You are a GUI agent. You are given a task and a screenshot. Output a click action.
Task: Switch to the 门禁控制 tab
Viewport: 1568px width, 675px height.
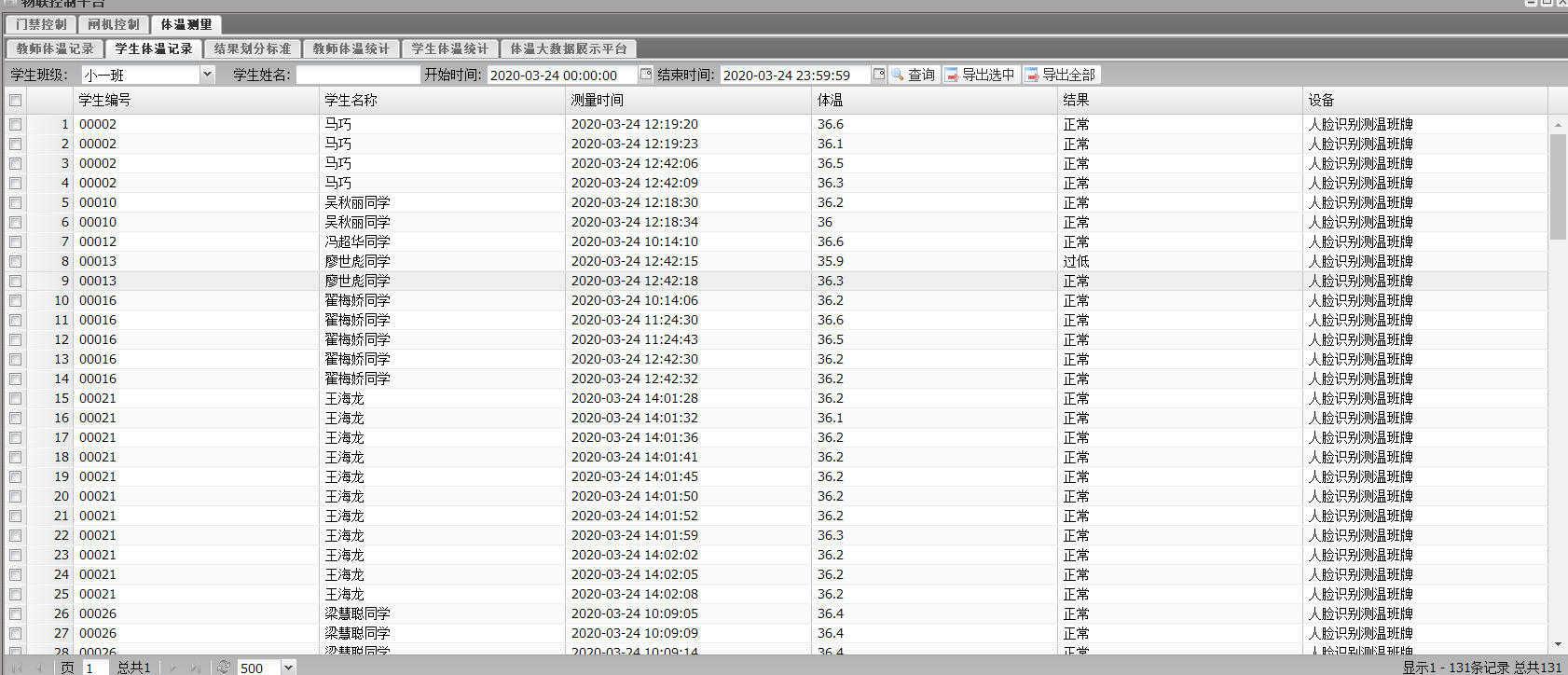[x=42, y=24]
